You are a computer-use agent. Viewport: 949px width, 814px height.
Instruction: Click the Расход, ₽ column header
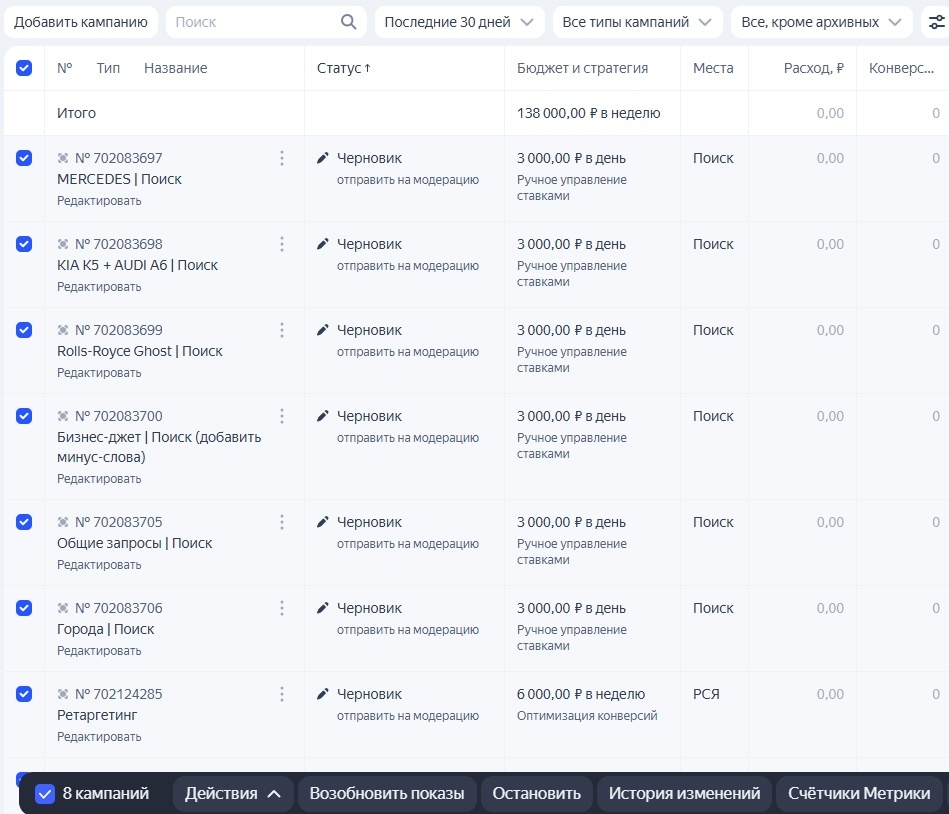point(813,68)
